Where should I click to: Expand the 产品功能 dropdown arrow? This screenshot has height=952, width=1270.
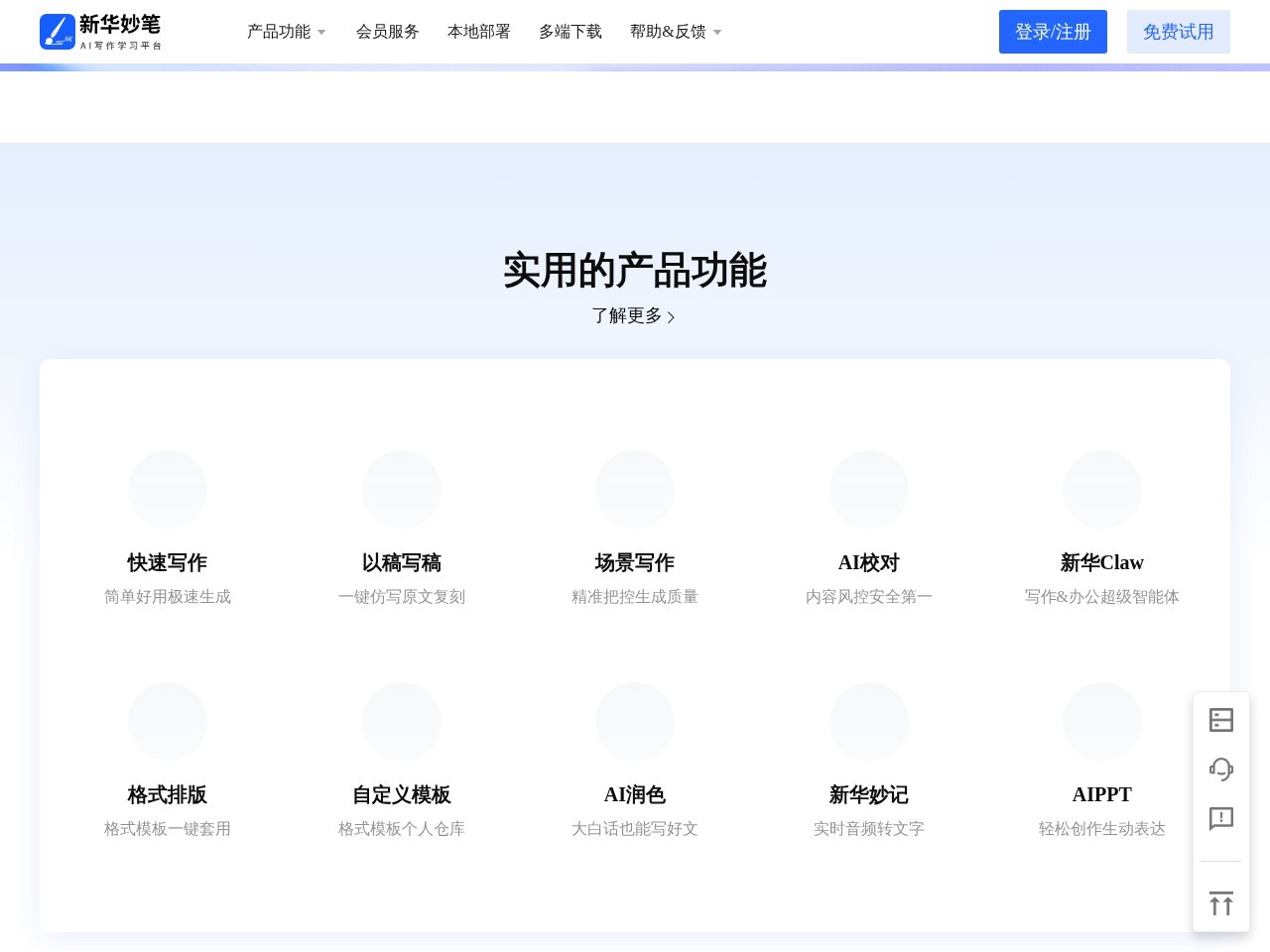point(321,33)
